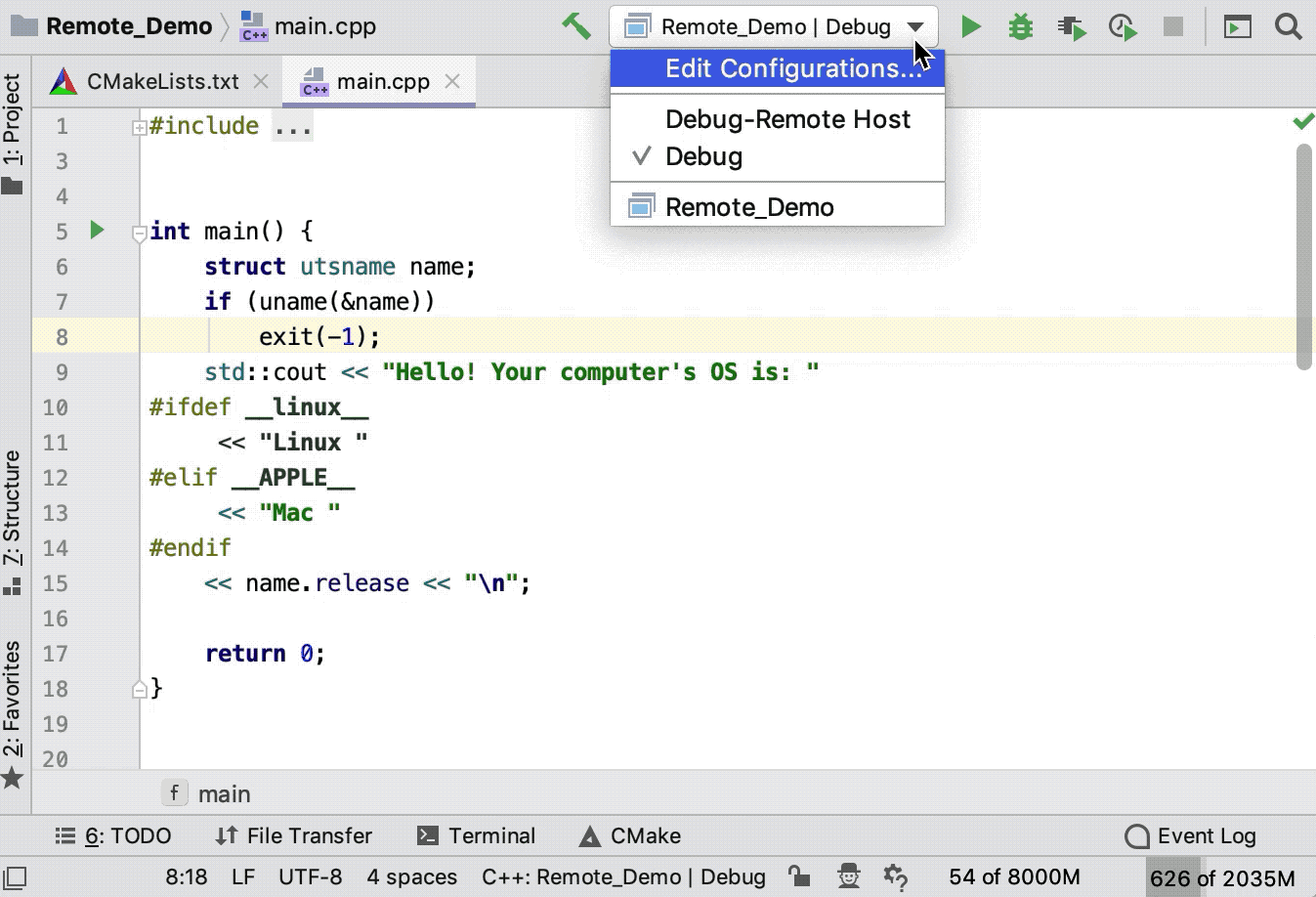Open the File Transfer tool window

point(292,835)
